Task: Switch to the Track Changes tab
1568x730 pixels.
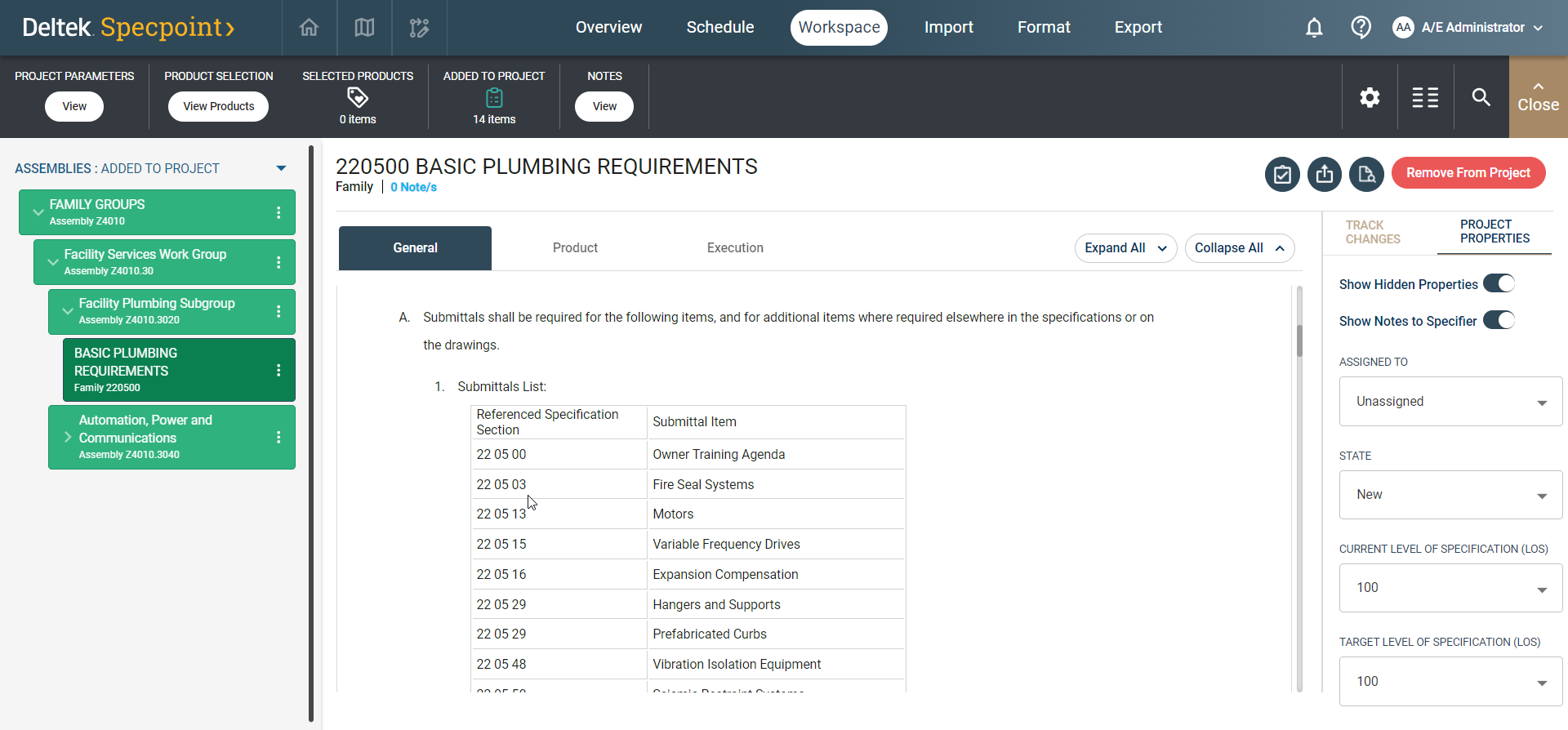Action: click(x=1373, y=232)
